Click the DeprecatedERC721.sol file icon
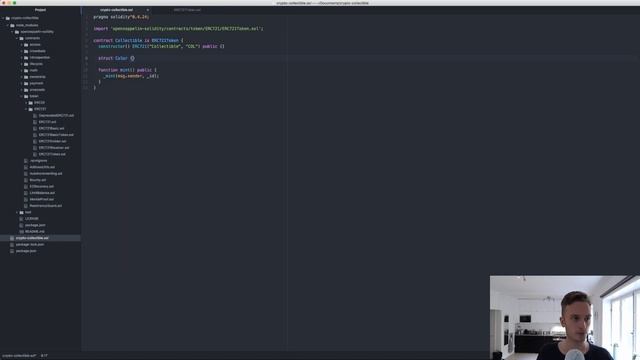Image resolution: width=640 pixels, height=360 pixels. pos(35,116)
